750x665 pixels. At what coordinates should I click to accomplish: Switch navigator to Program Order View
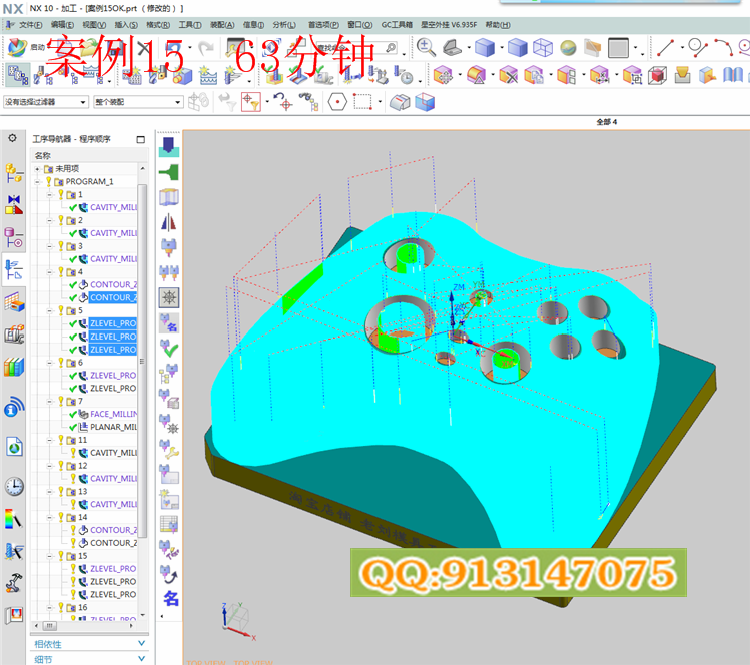[x=16, y=75]
